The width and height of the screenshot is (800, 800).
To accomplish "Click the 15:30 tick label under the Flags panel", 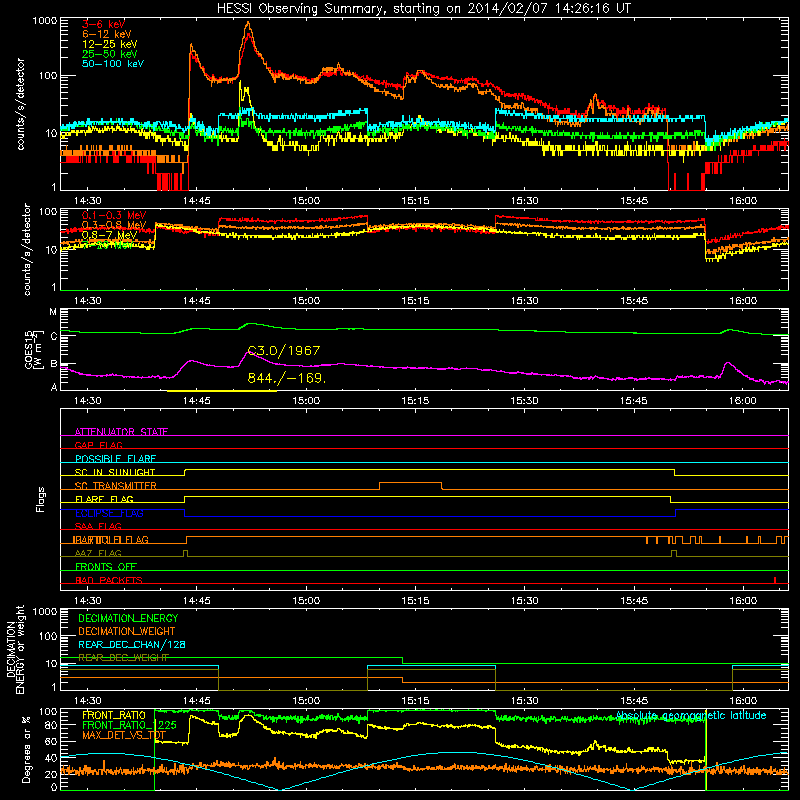I will coord(524,601).
